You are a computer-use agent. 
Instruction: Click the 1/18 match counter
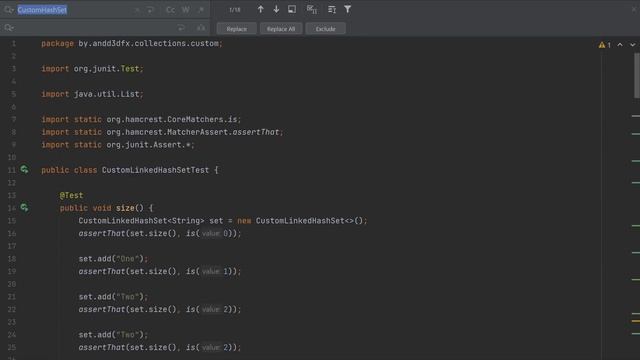[235, 10]
